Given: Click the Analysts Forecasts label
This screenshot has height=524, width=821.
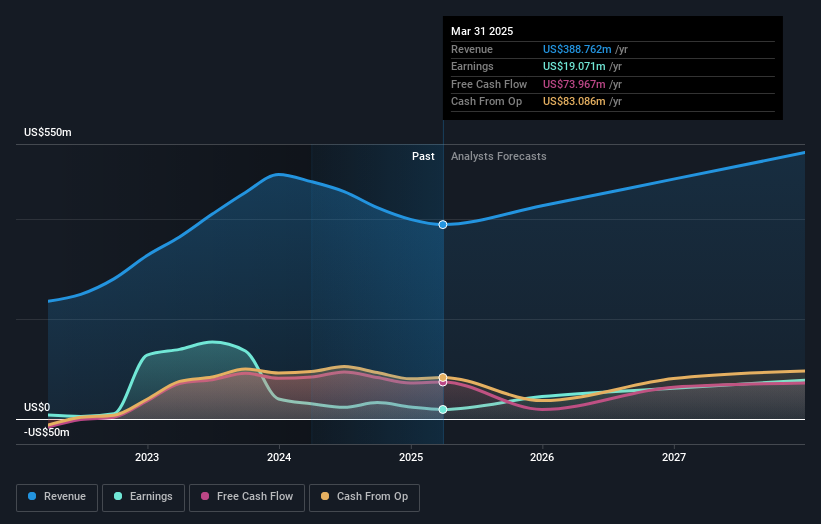Looking at the screenshot, I should [498, 156].
